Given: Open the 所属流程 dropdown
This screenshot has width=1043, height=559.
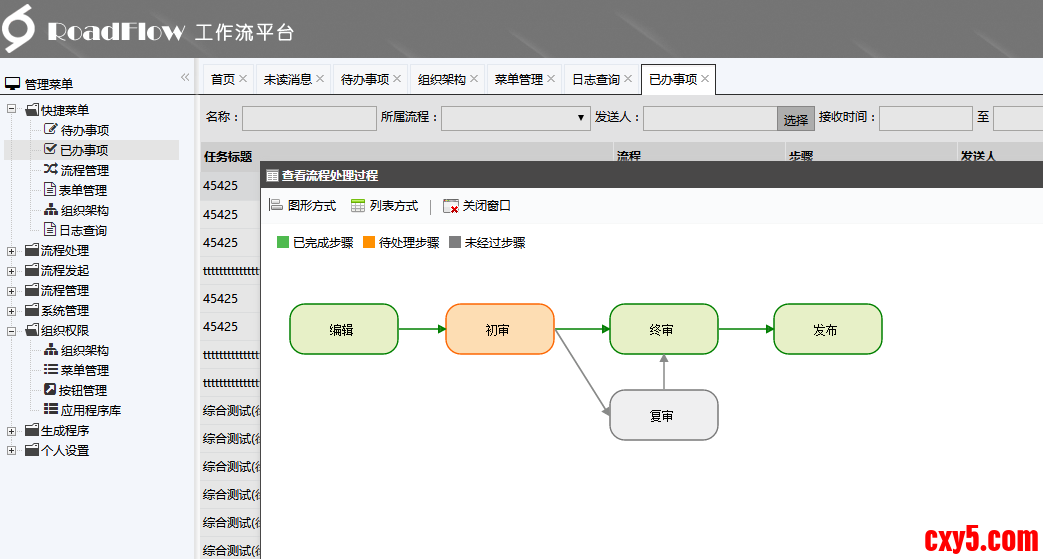Looking at the screenshot, I should tap(516, 118).
